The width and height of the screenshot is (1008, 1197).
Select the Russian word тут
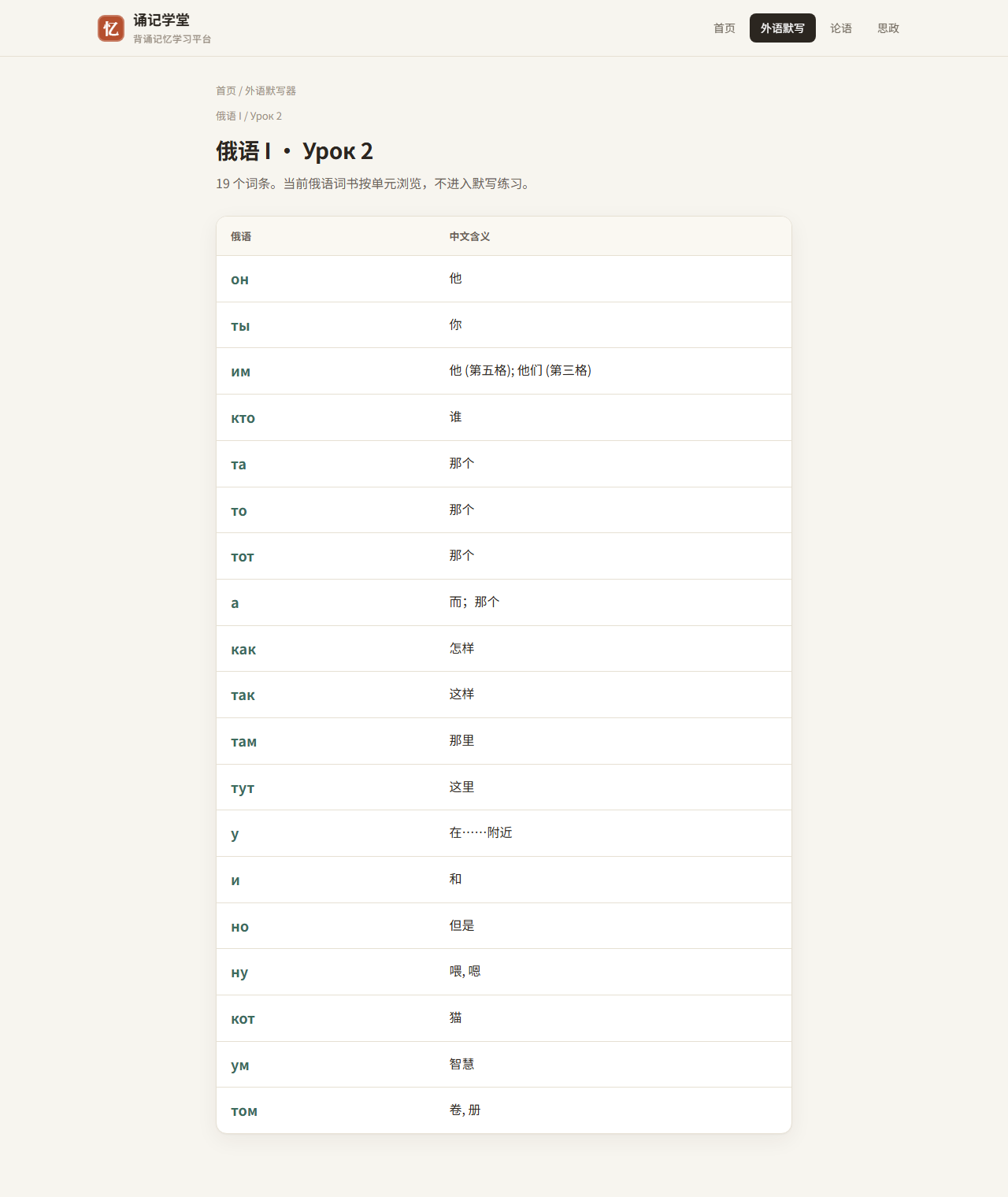pos(243,788)
